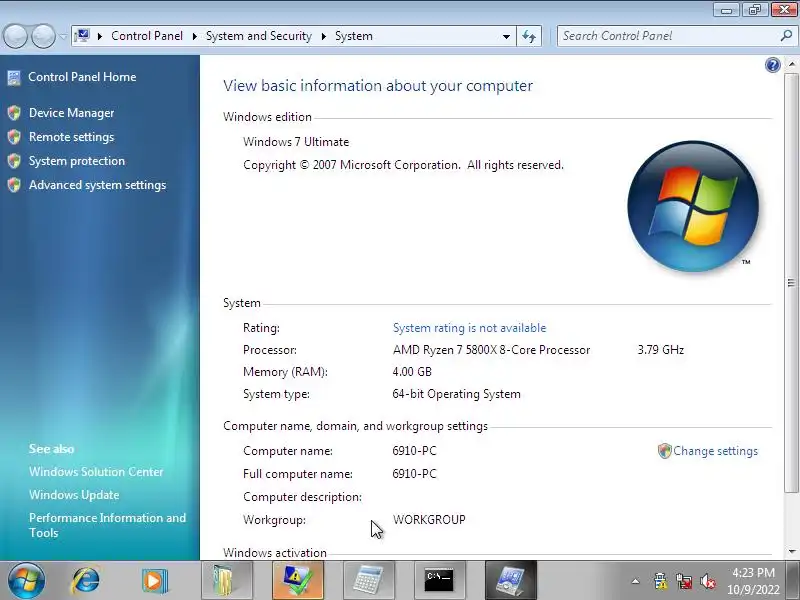
Task: Click the muted volume tray icon
Action: point(708,581)
